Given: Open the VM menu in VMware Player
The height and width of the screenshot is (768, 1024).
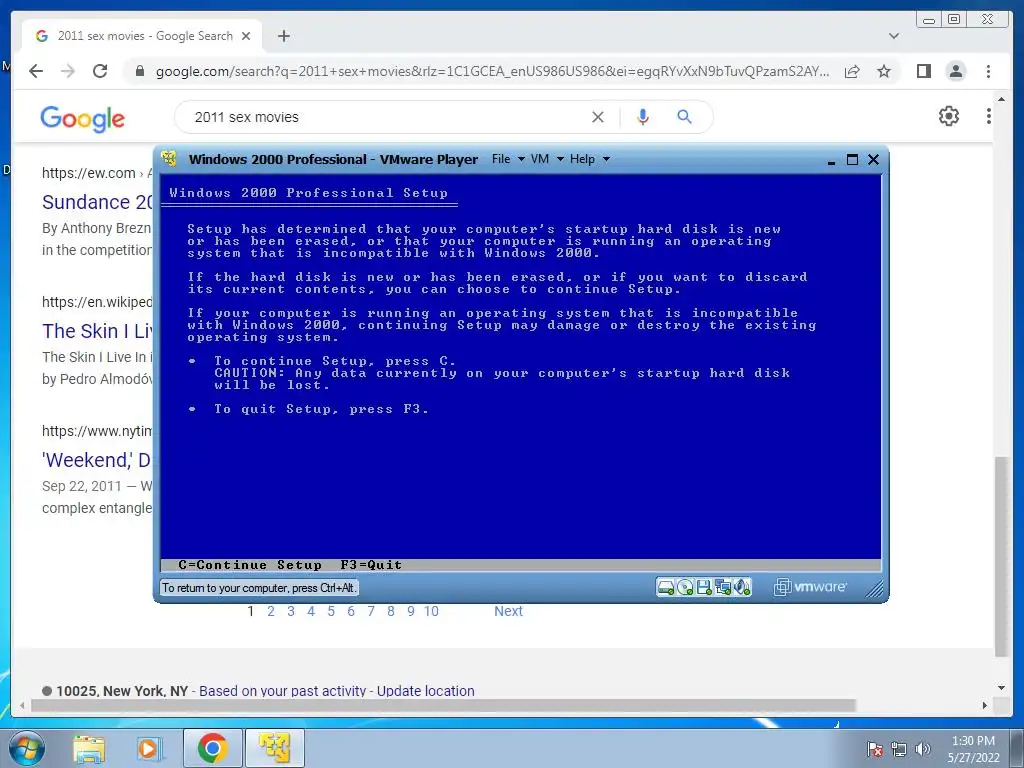Looking at the screenshot, I should click(546, 159).
